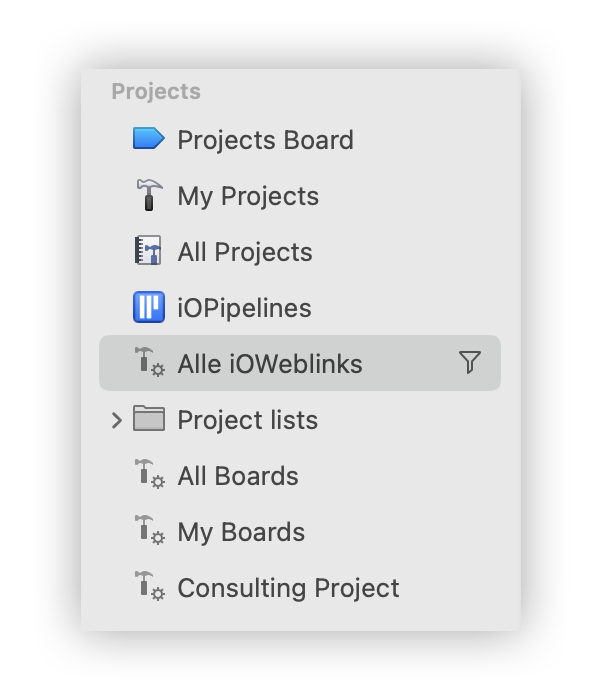Expand the Project lists folder chevron
The height and width of the screenshot is (700, 602).
[117, 421]
